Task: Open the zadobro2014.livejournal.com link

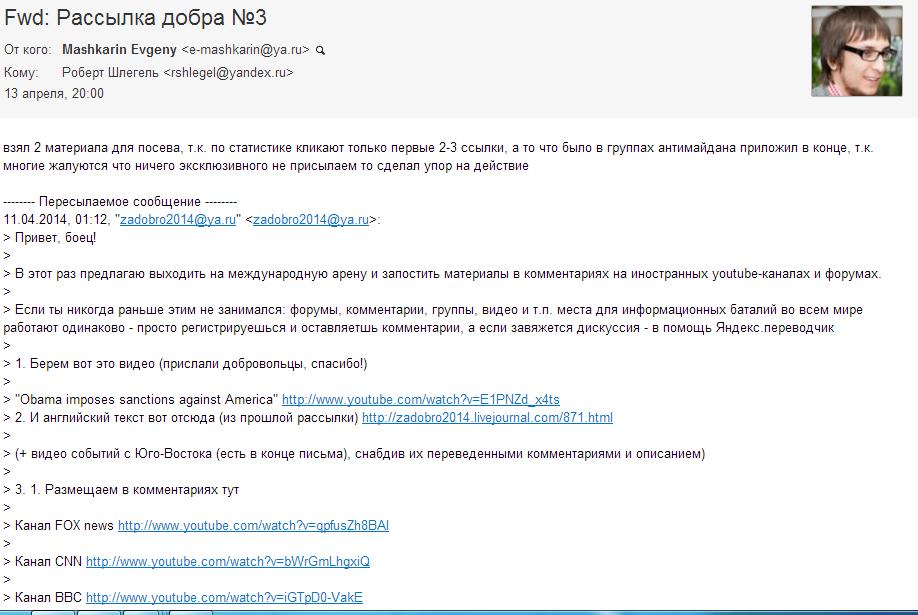Action: point(487,418)
